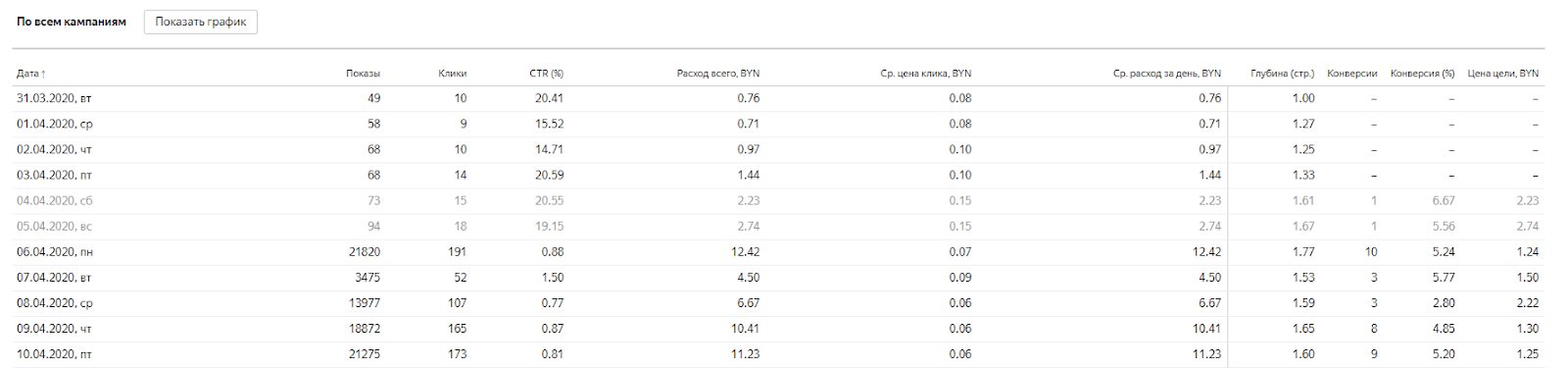Sort by Клики column header

(x=453, y=74)
